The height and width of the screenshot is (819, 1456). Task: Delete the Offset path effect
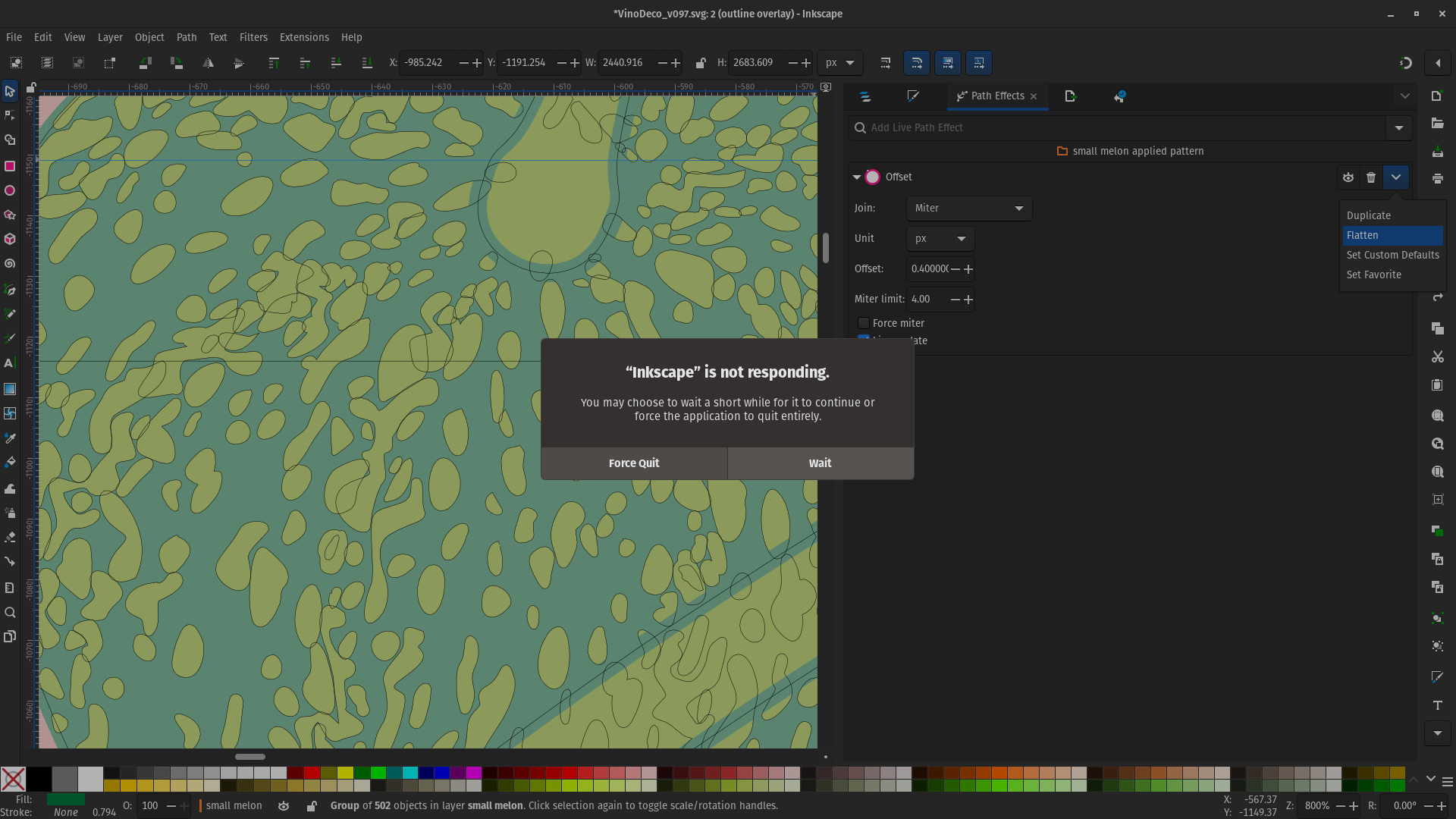1371,177
